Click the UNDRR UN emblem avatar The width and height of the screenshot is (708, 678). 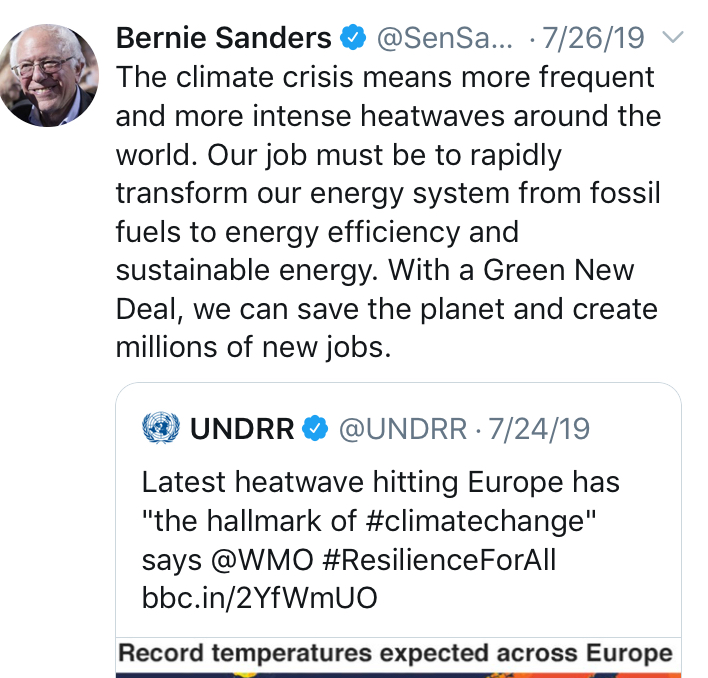point(161,427)
